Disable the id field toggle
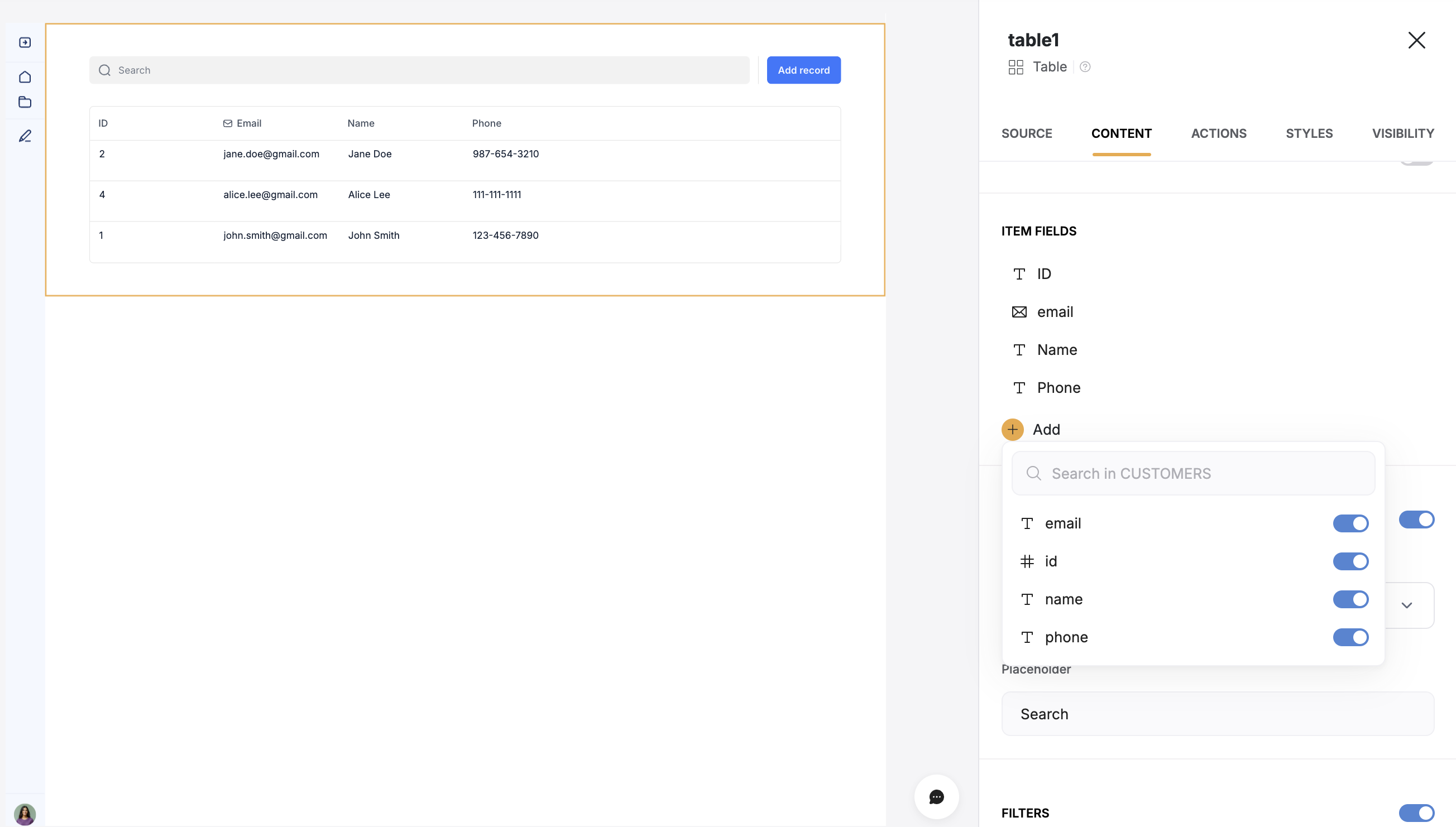 coord(1350,561)
